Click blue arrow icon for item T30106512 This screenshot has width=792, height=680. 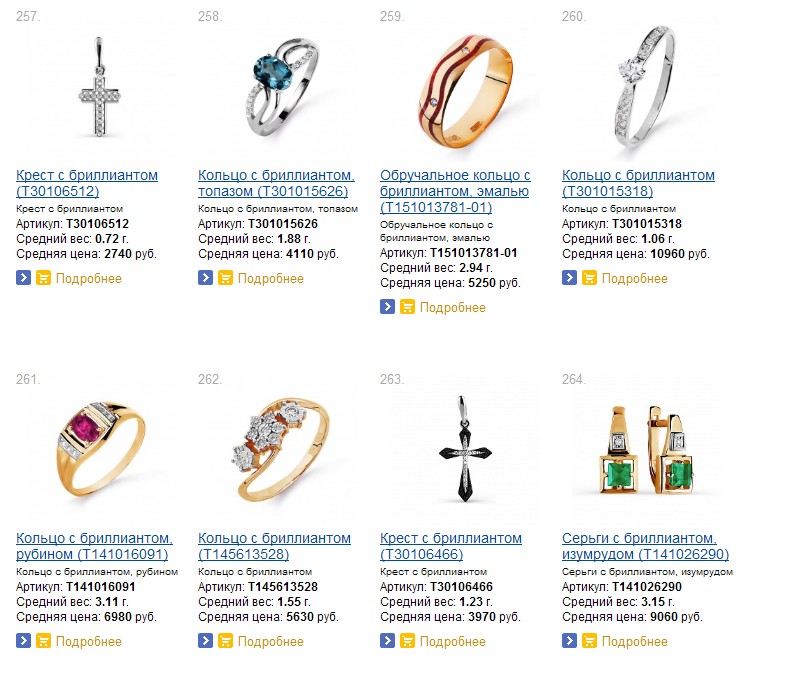pos(23,277)
